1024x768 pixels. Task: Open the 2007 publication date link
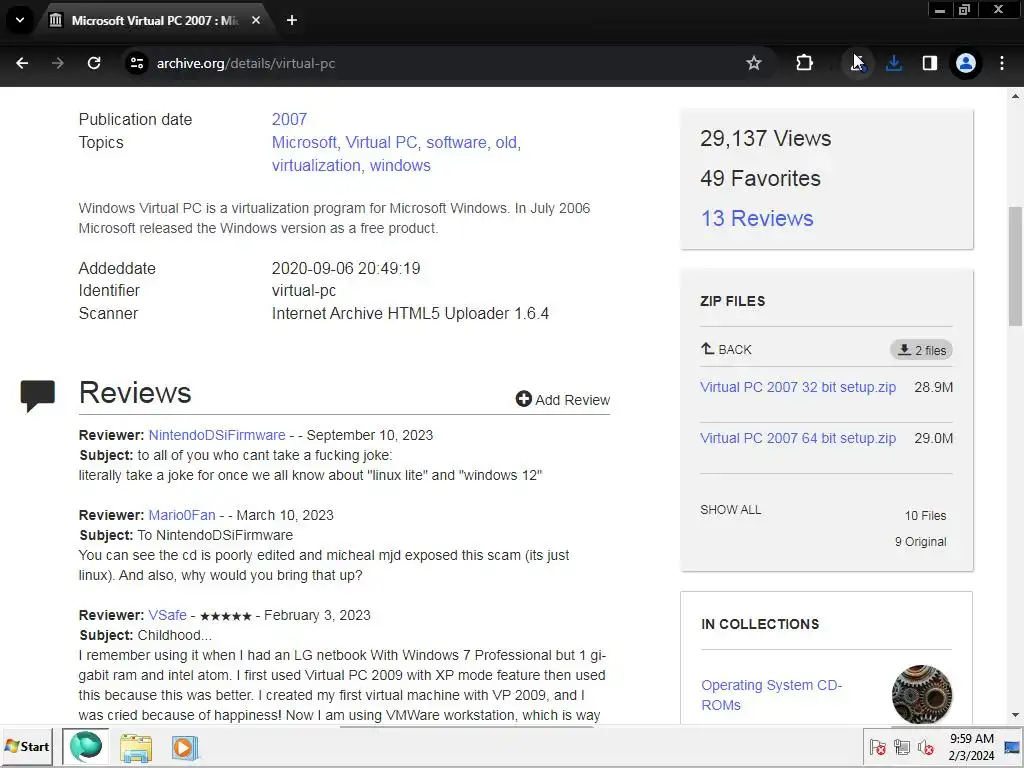(x=289, y=120)
